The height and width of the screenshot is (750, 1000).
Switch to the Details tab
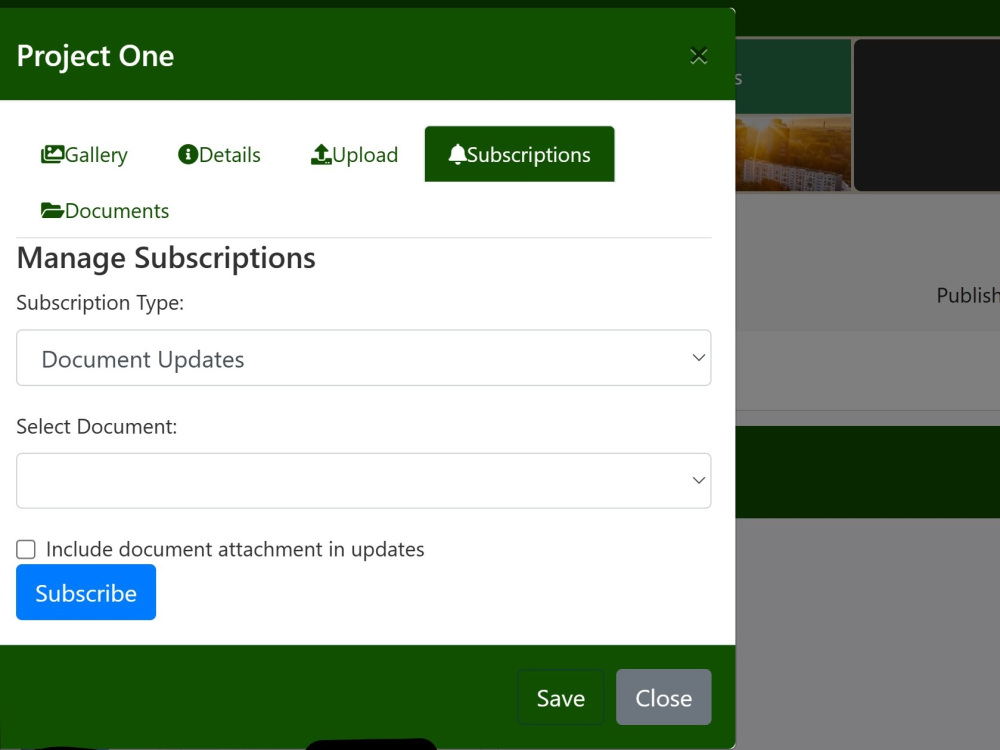pyautogui.click(x=218, y=154)
